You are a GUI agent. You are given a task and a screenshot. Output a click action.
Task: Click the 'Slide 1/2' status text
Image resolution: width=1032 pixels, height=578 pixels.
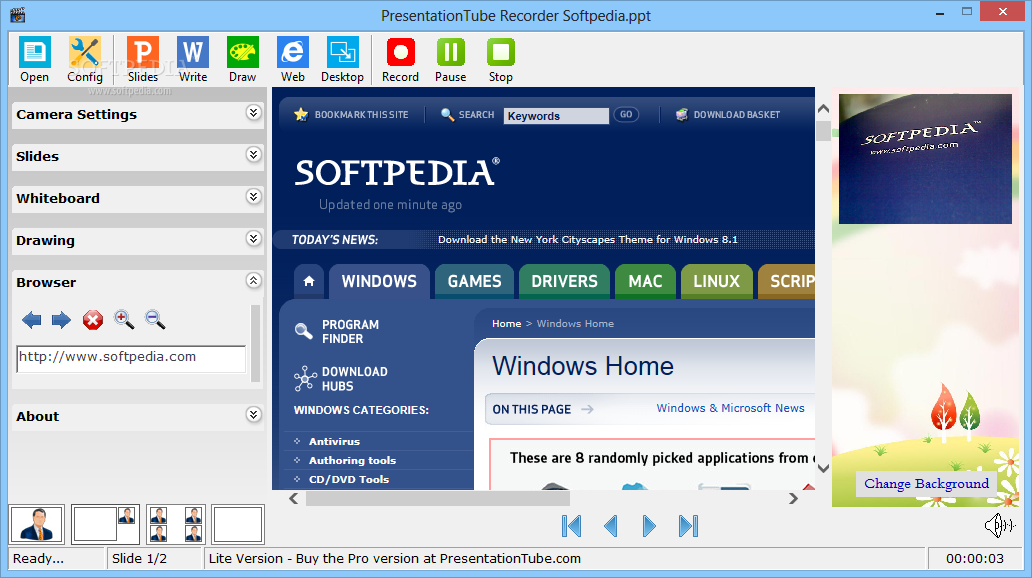click(x=140, y=558)
